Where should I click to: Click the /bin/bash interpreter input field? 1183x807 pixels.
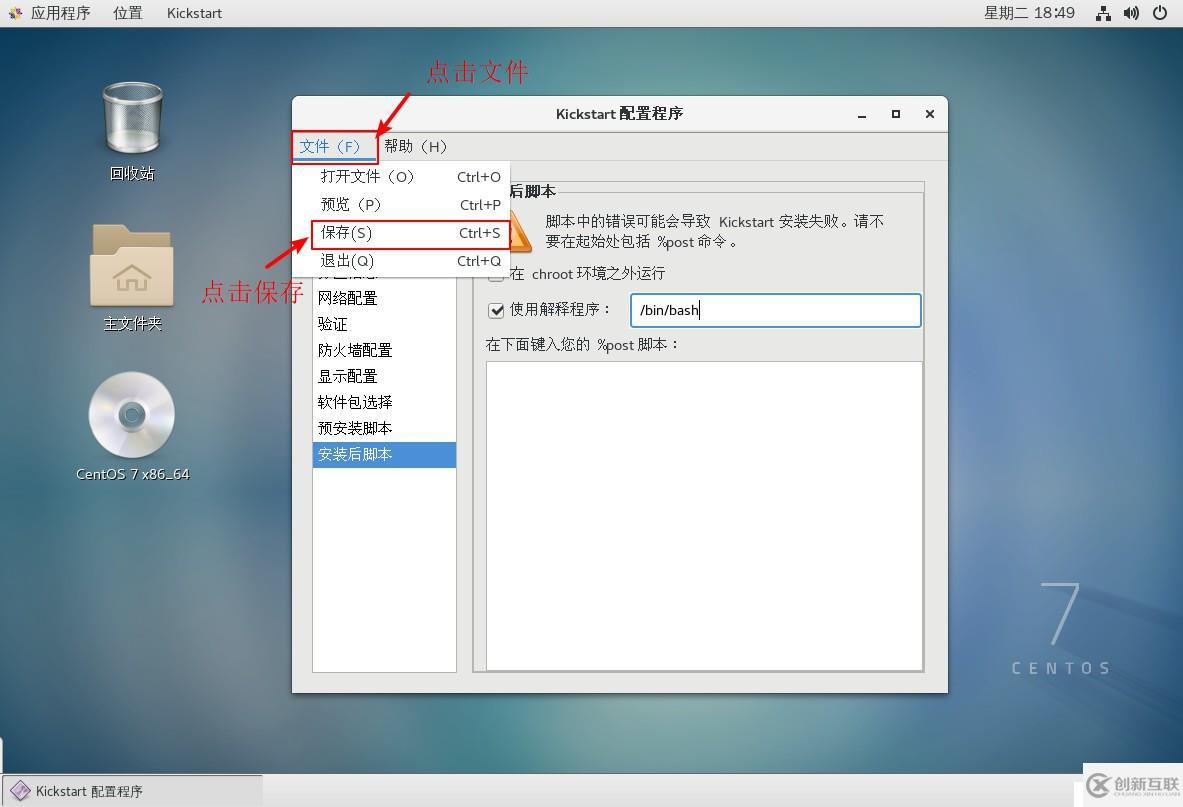pos(776,310)
